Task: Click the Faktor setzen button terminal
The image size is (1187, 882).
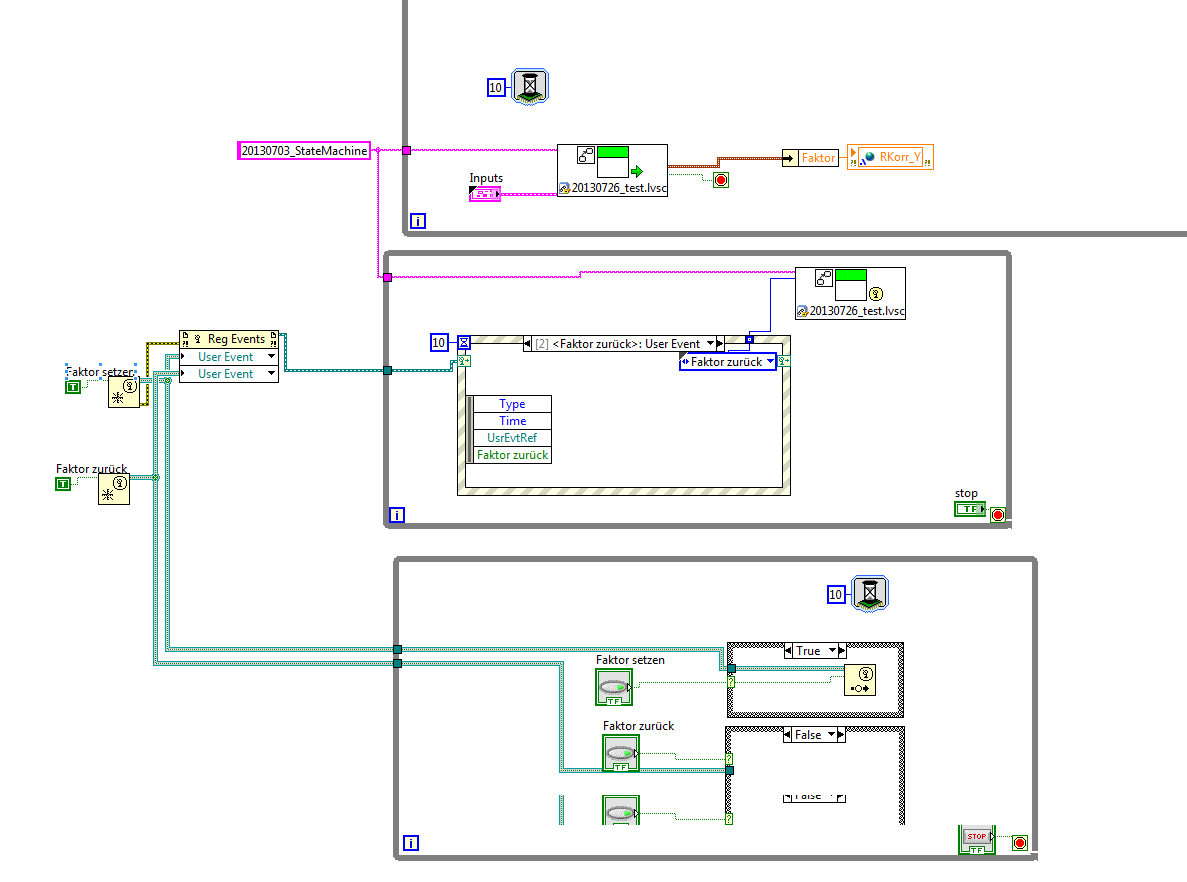Action: pyautogui.click(x=614, y=687)
